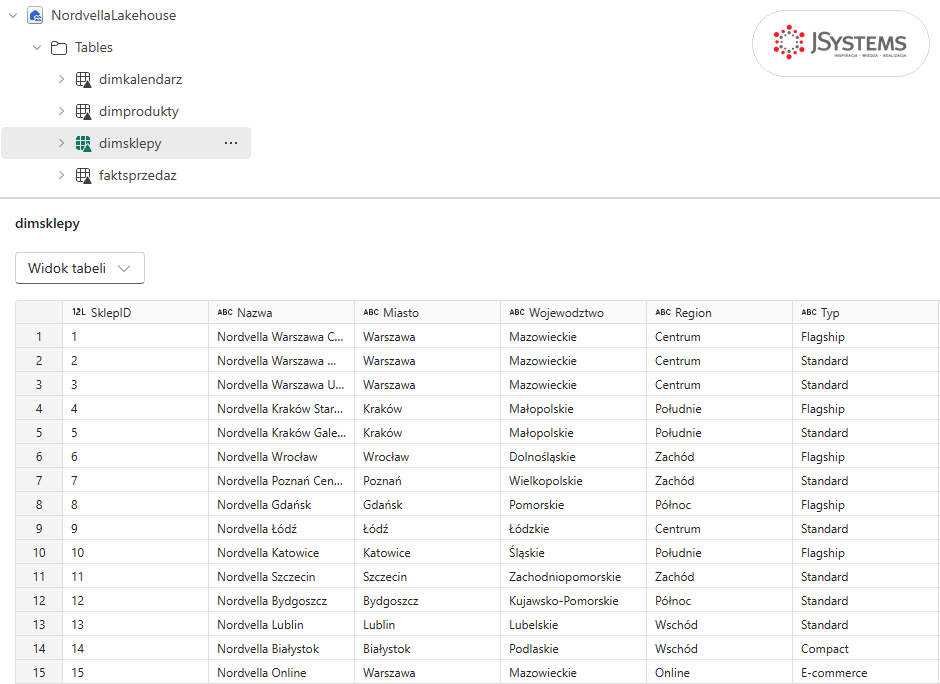Image resolution: width=940 pixels, height=684 pixels.
Task: Click the NordvellaLakehouse lakehouse icon
Action: click(35, 16)
